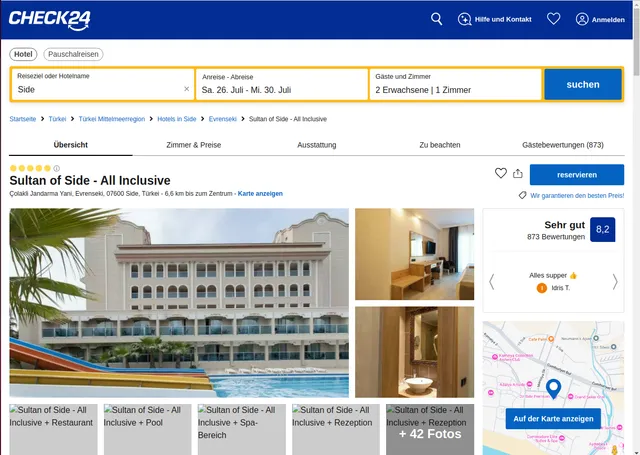Image resolution: width=640 pixels, height=455 pixels.
Task: Select the Hotel search type pill
Action: point(23,54)
